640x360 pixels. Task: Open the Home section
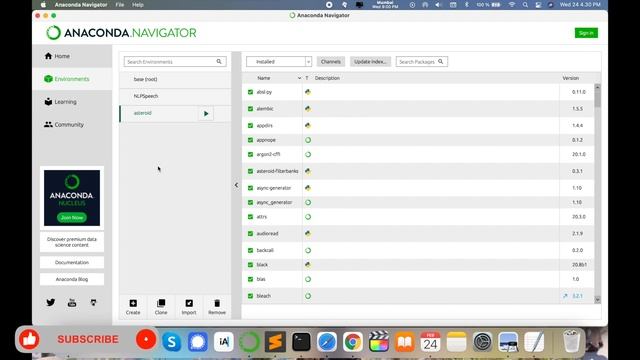coord(57,56)
